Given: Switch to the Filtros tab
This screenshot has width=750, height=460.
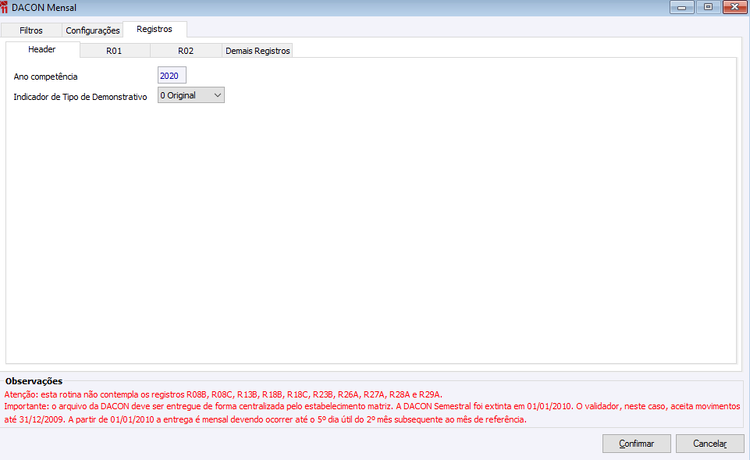Looking at the screenshot, I should (x=31, y=30).
